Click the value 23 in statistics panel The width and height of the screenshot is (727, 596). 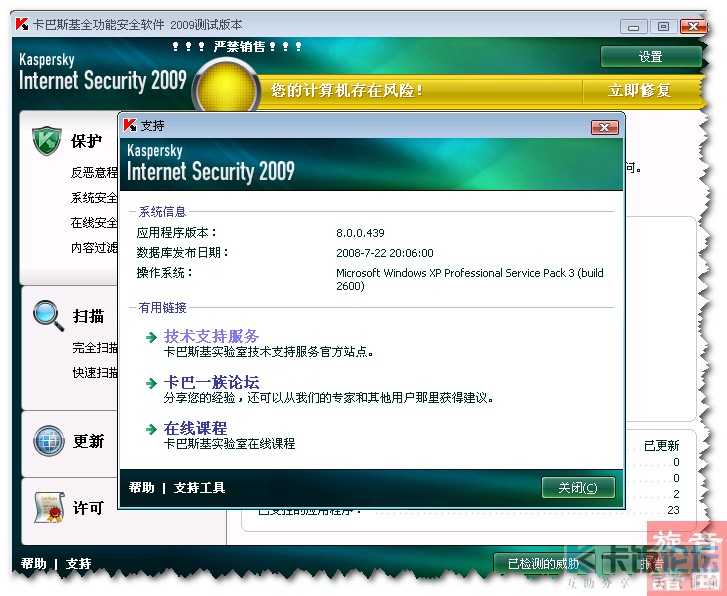click(673, 510)
